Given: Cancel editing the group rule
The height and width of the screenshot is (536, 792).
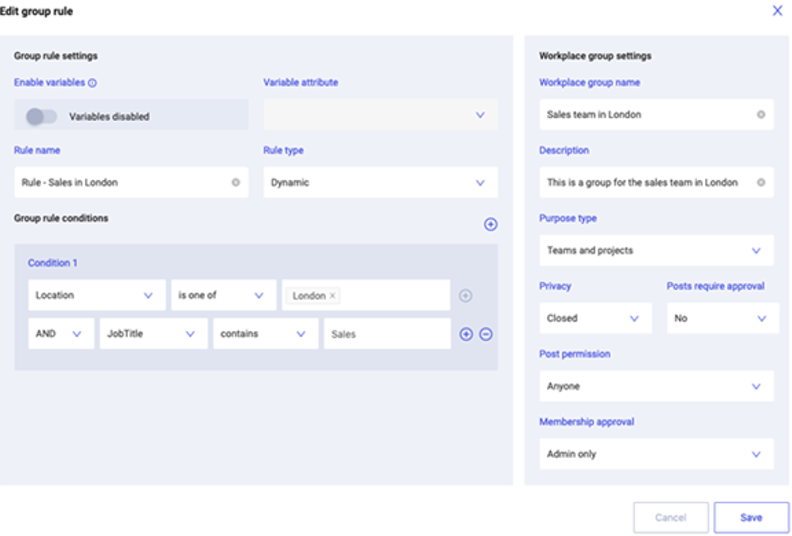Looking at the screenshot, I should coord(671,517).
